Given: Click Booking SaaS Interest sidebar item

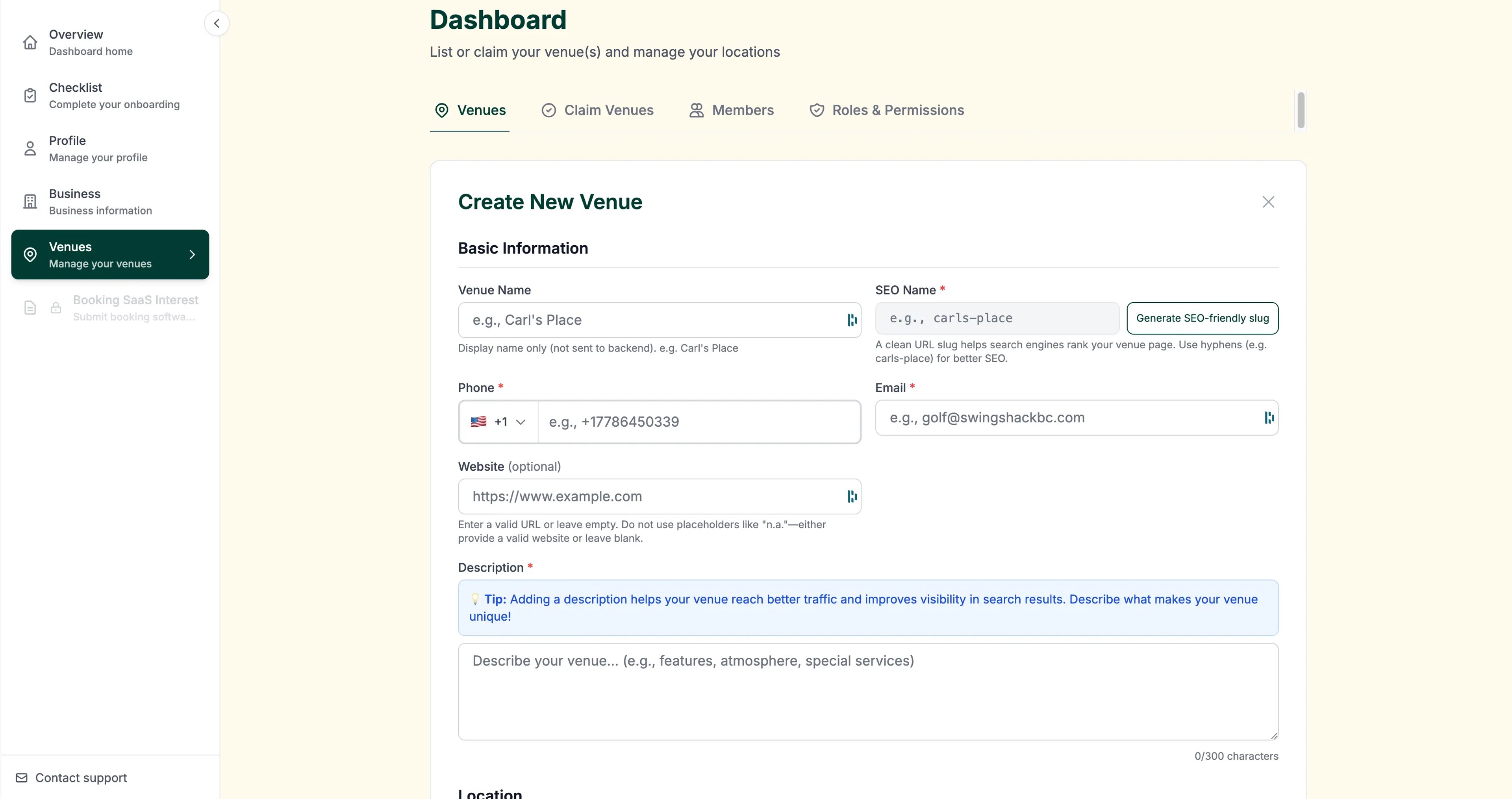Looking at the screenshot, I should (x=110, y=308).
